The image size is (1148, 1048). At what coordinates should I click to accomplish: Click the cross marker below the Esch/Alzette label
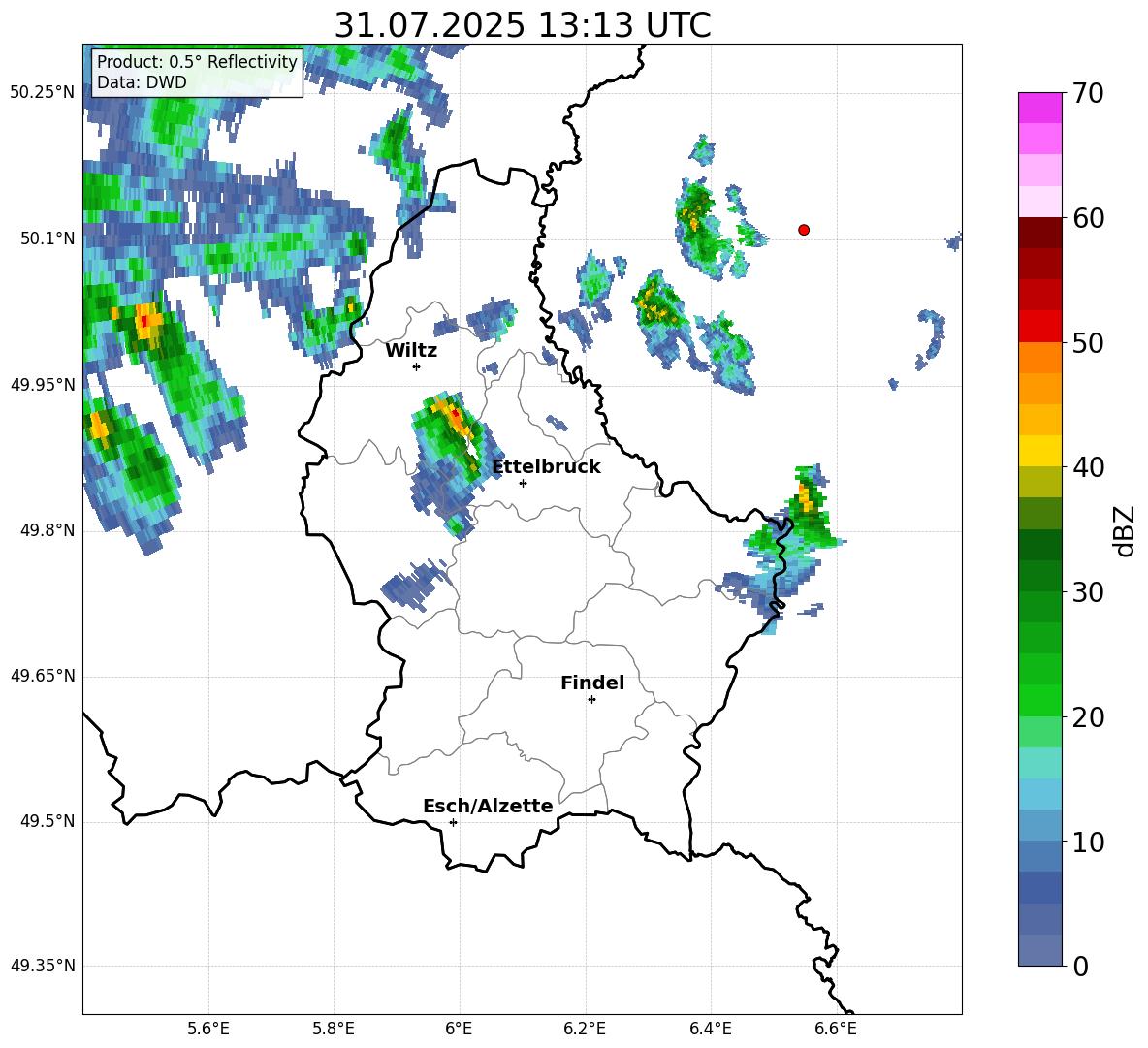453,822
